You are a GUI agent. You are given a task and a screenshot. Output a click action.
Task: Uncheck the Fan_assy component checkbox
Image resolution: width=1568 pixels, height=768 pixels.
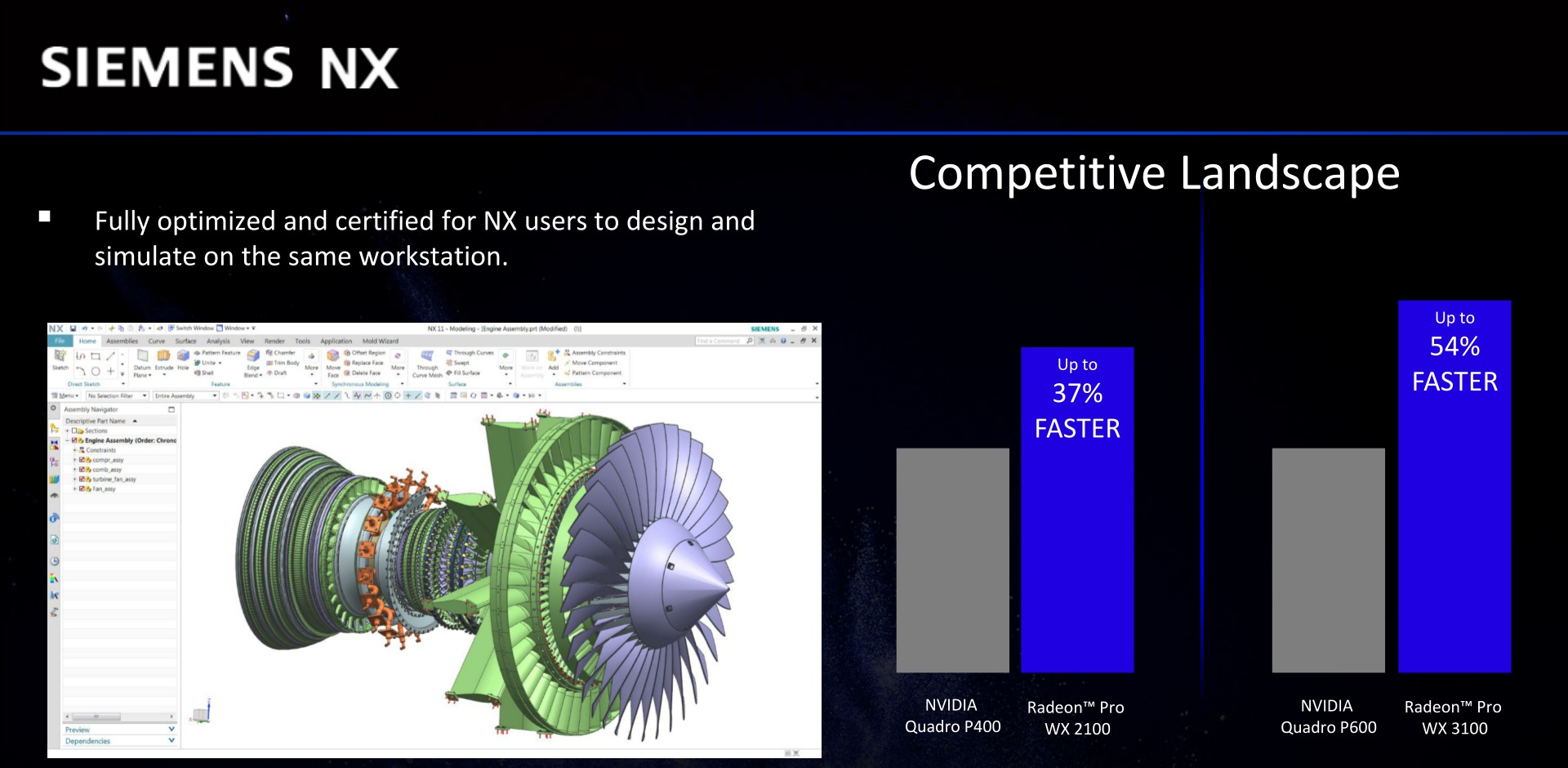(82, 489)
